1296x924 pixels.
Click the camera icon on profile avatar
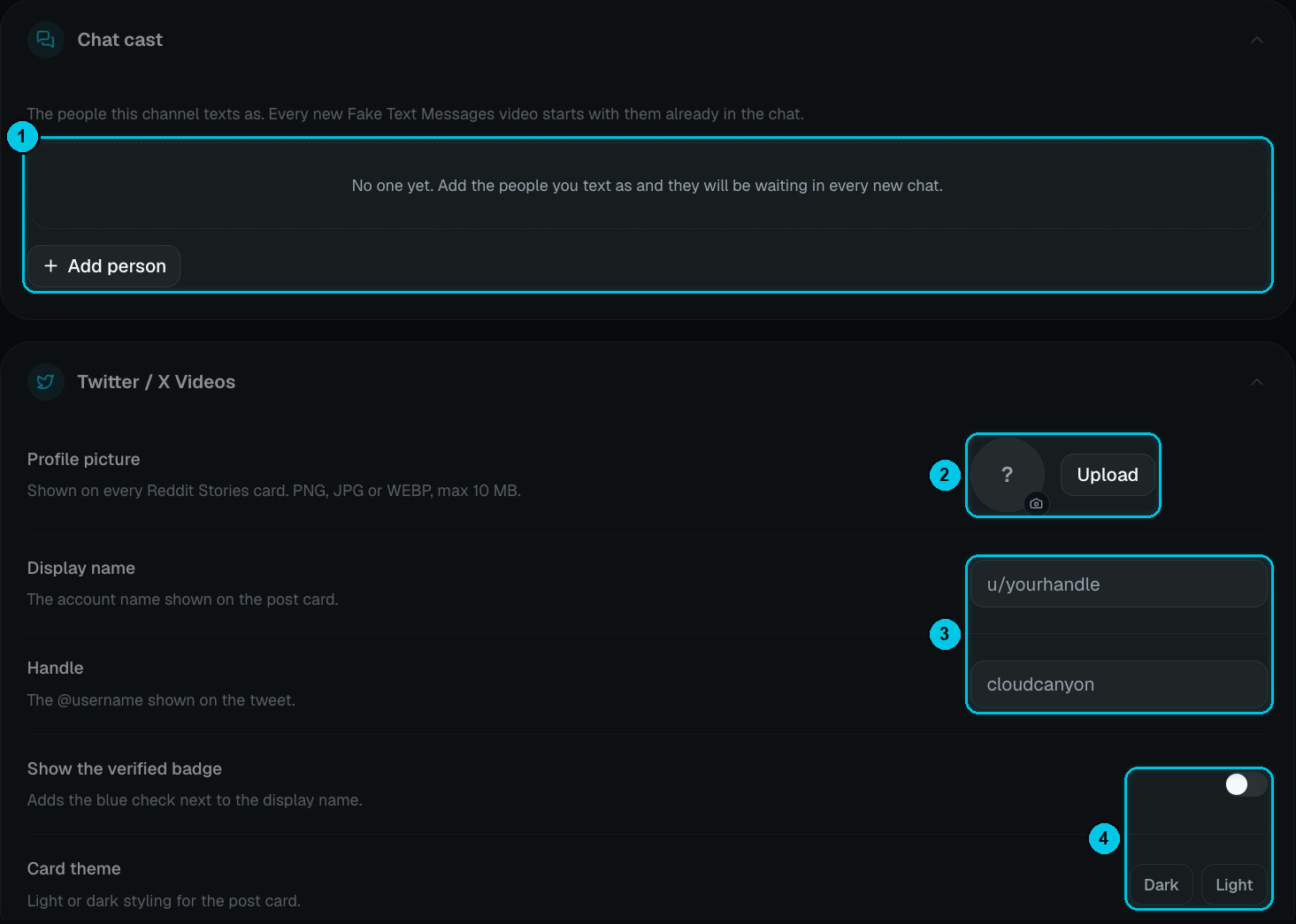point(1036,503)
